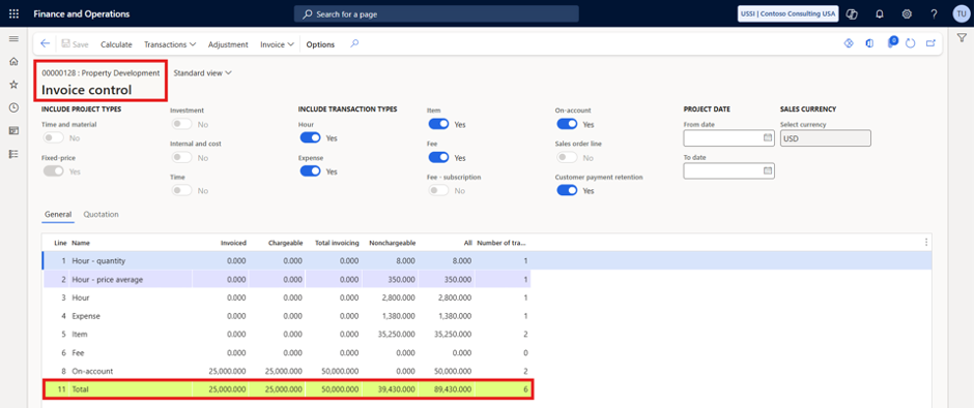Viewport: 977px width, 408px height.
Task: Select the Expense row name
Action: 85,316
